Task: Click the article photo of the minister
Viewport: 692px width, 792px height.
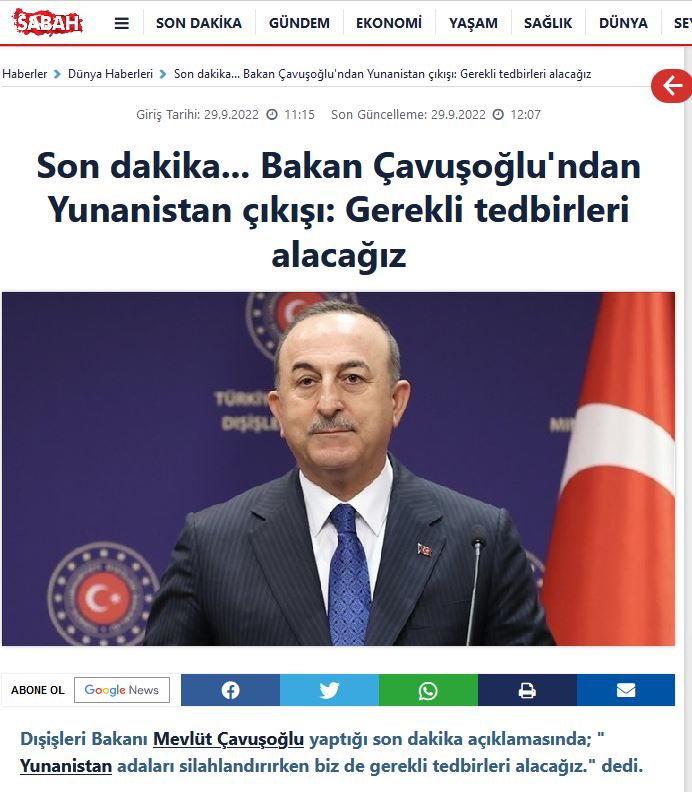Action: pyautogui.click(x=338, y=469)
